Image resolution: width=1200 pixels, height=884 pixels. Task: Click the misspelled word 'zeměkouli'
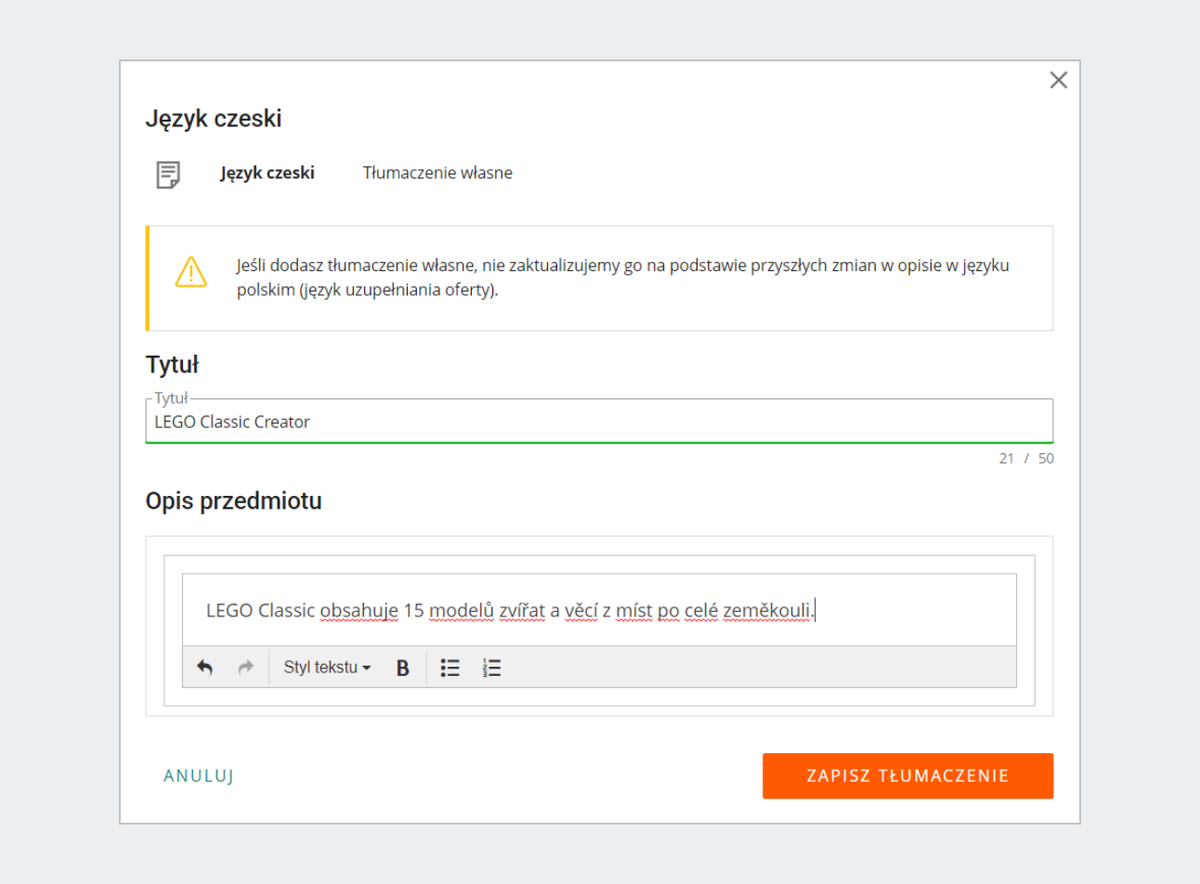coord(768,609)
